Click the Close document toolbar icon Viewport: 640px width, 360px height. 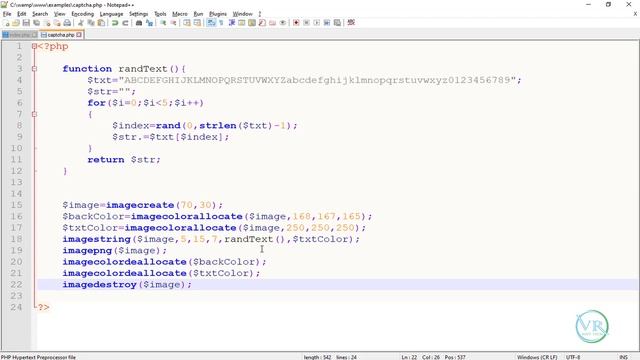(x=47, y=23)
